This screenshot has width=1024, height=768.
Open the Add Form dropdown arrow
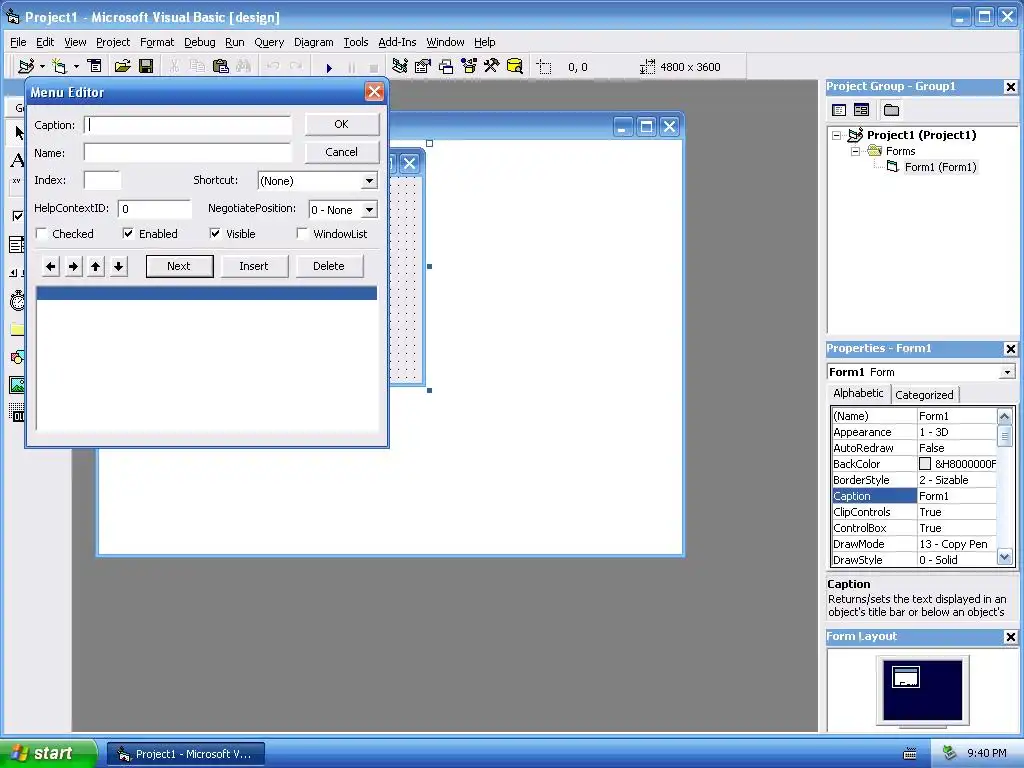[x=76, y=67]
